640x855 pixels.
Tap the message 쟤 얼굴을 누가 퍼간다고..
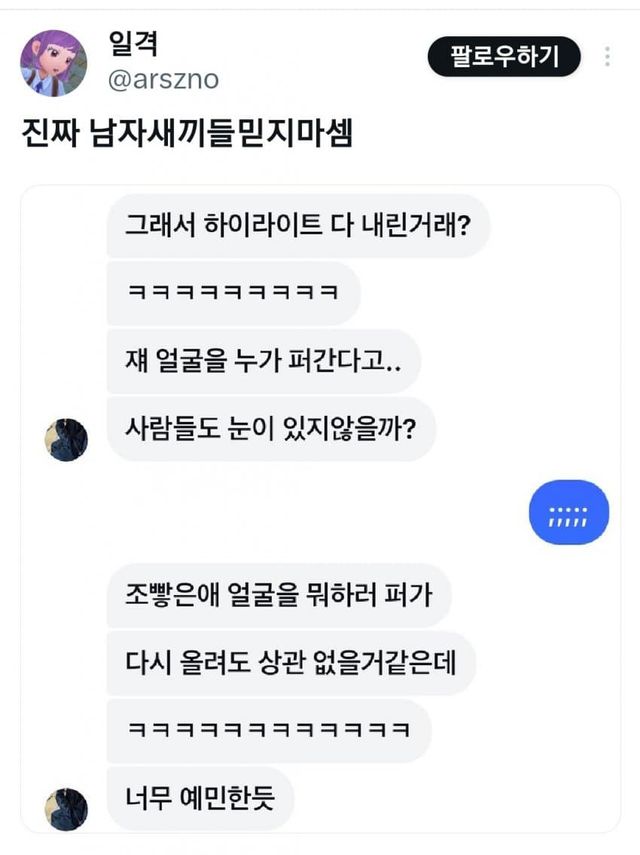coord(263,360)
